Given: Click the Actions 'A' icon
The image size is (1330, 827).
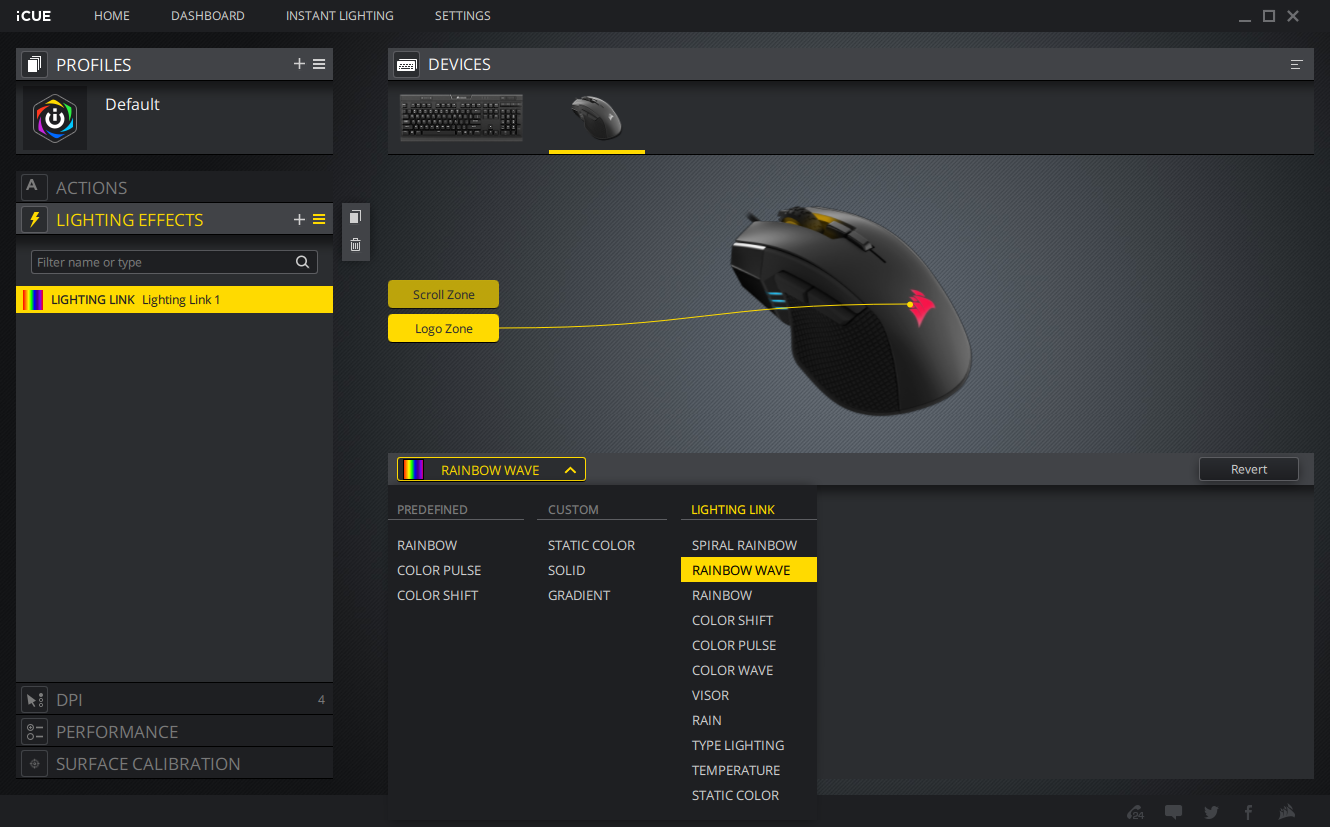Looking at the screenshot, I should pos(33,186).
